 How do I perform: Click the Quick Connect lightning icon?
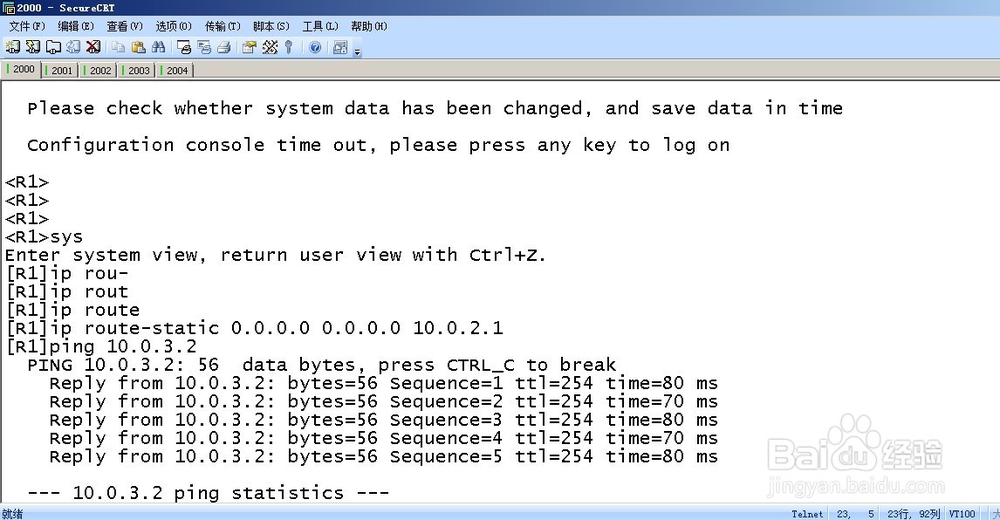point(33,47)
